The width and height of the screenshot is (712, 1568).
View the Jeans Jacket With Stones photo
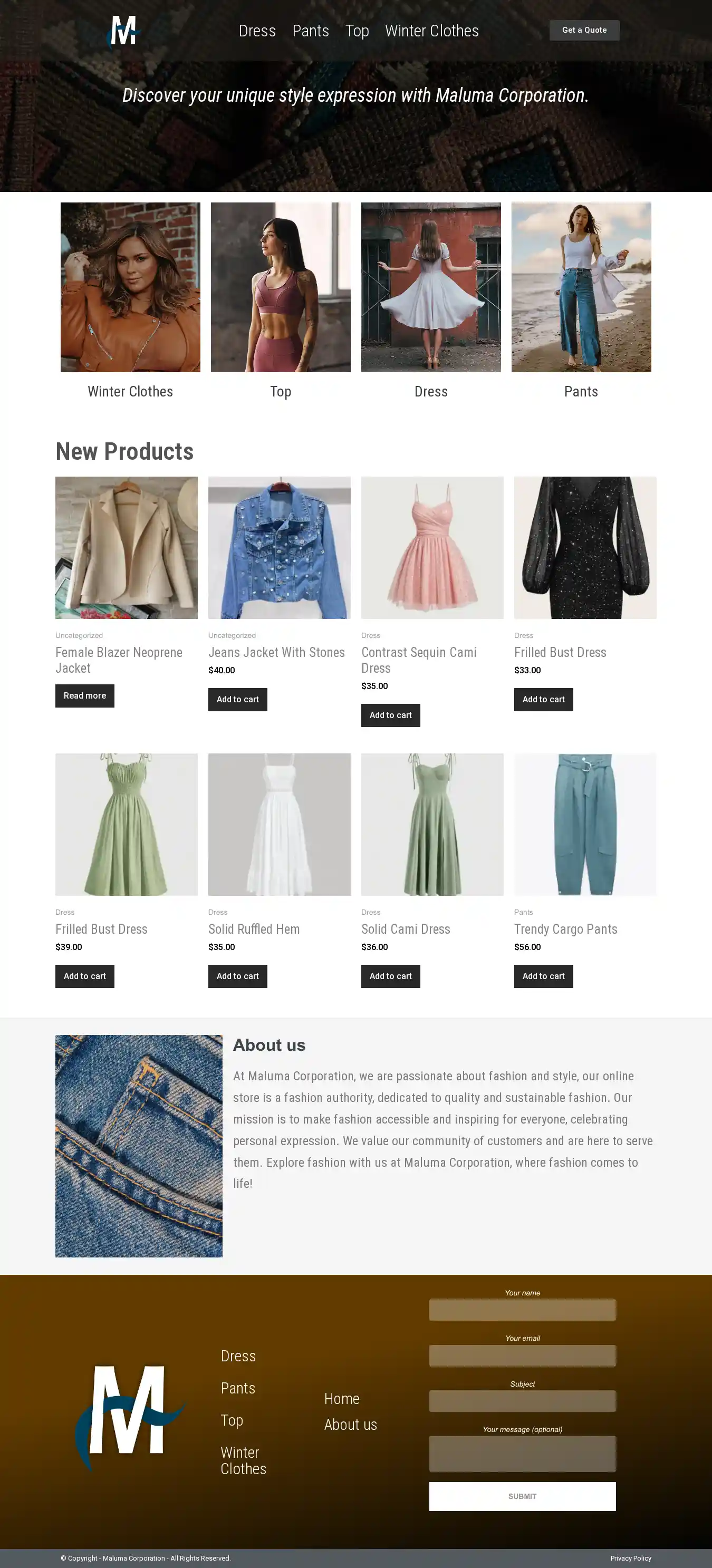point(280,548)
